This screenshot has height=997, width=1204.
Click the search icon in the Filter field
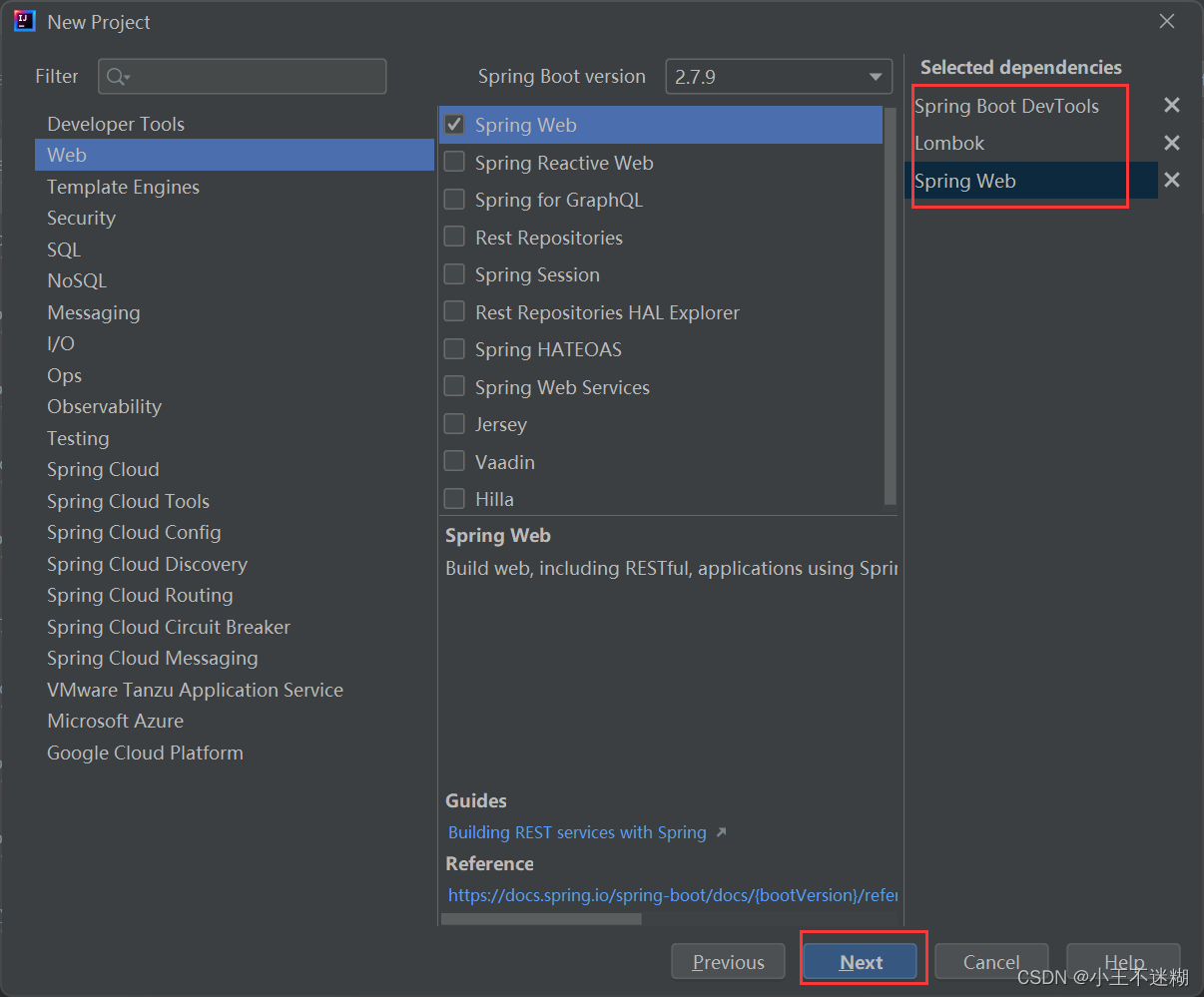(x=118, y=77)
